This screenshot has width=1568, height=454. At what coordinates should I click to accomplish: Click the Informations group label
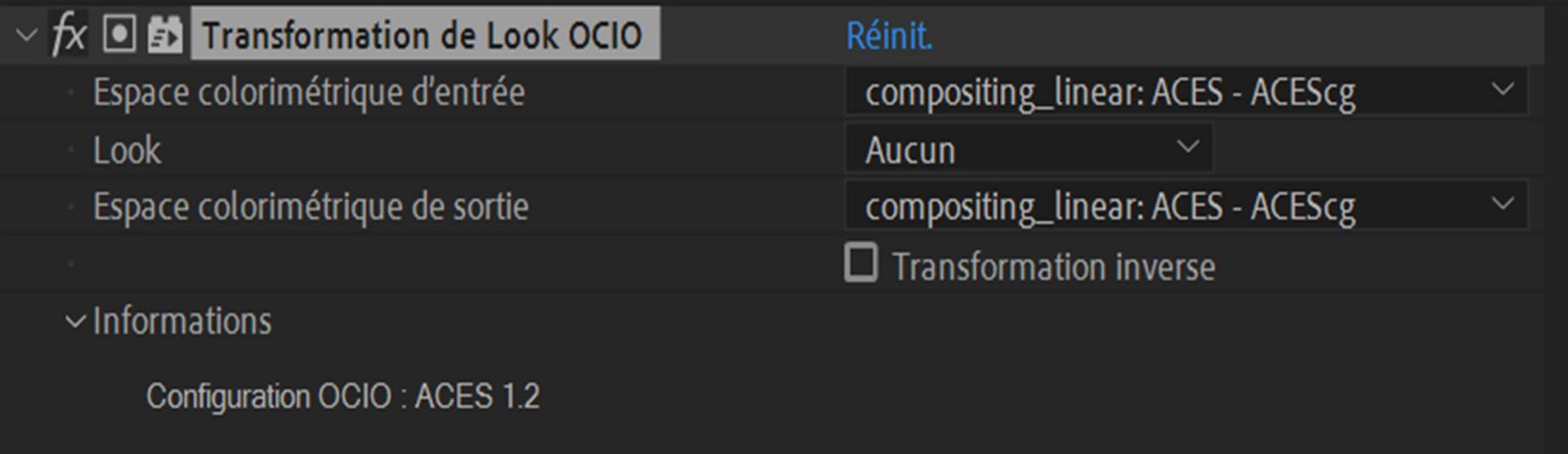point(182,322)
